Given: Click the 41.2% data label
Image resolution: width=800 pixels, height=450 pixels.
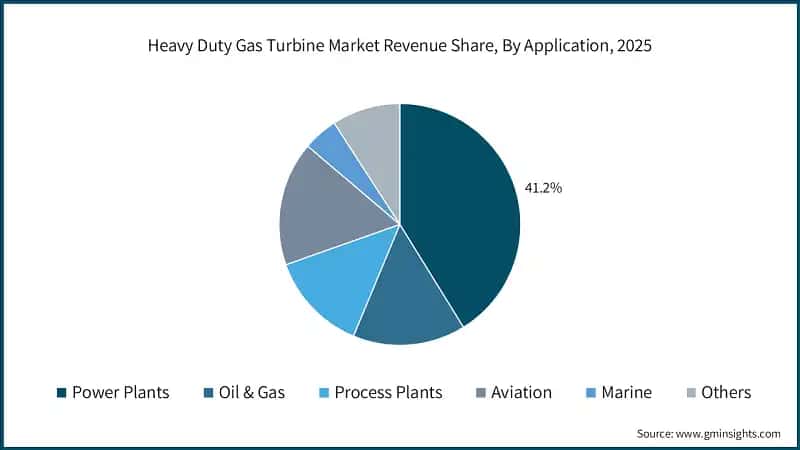Looking at the screenshot, I should (543, 188).
